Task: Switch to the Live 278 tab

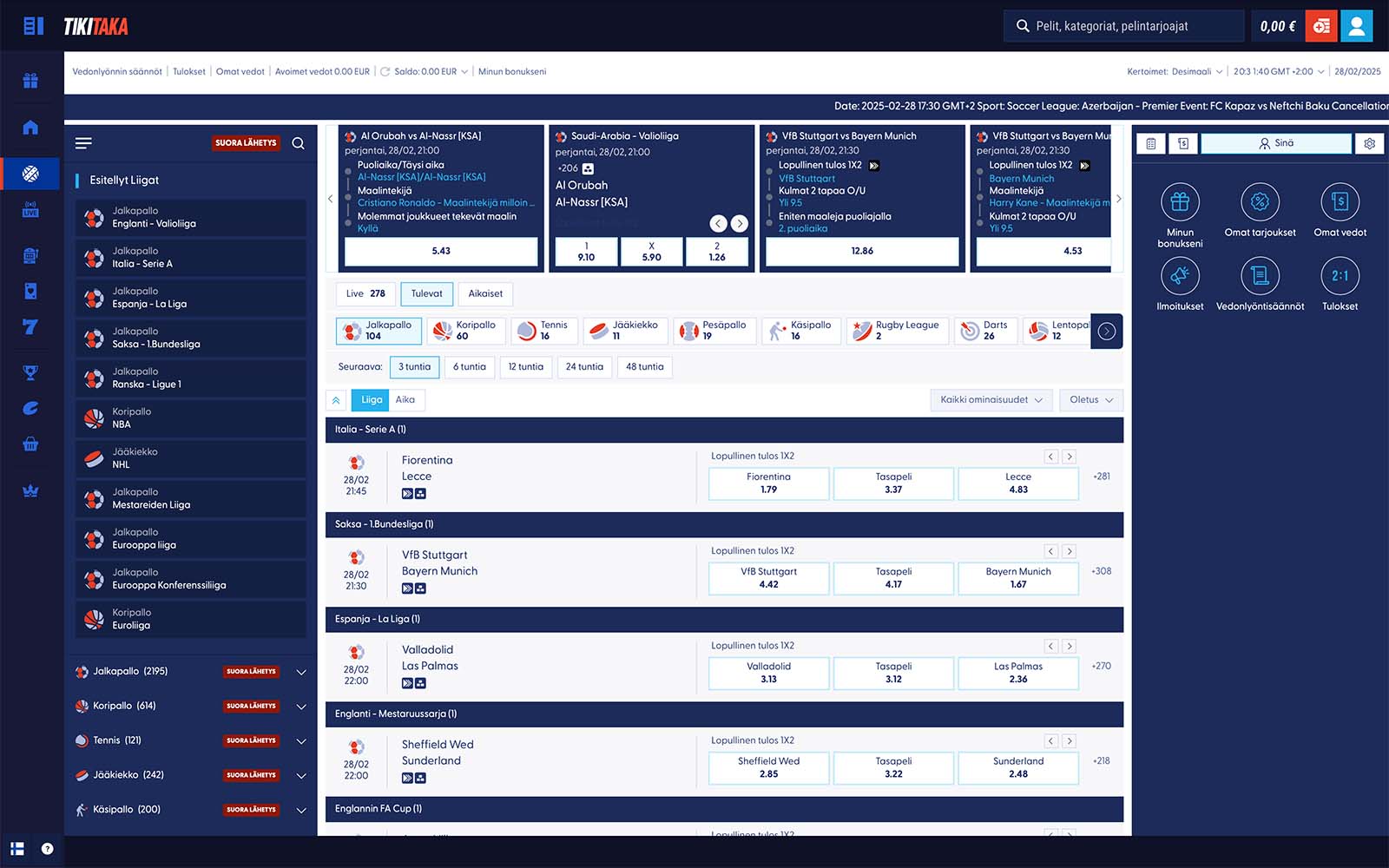Action: click(365, 293)
